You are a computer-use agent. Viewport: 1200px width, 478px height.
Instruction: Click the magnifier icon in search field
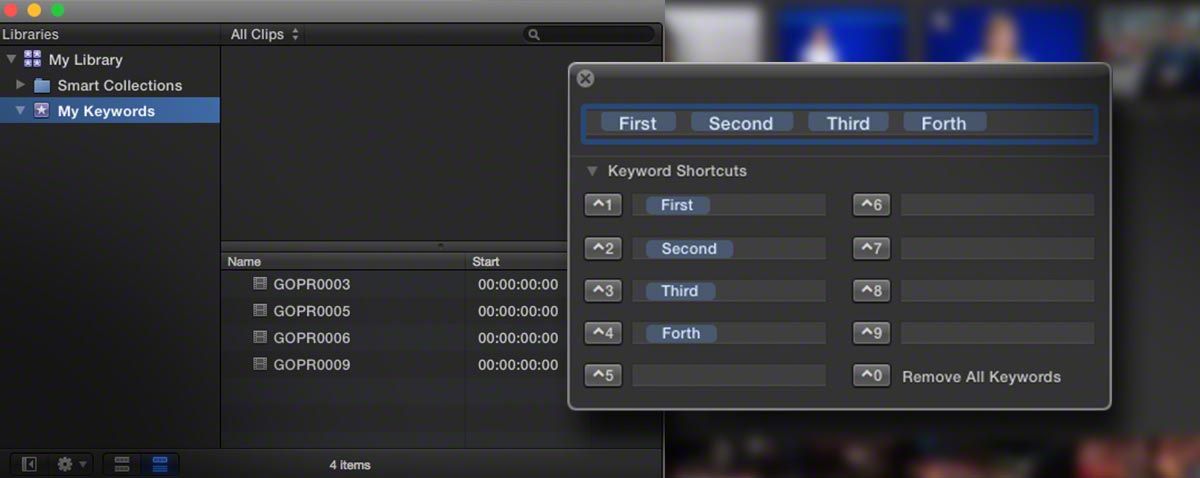click(534, 35)
